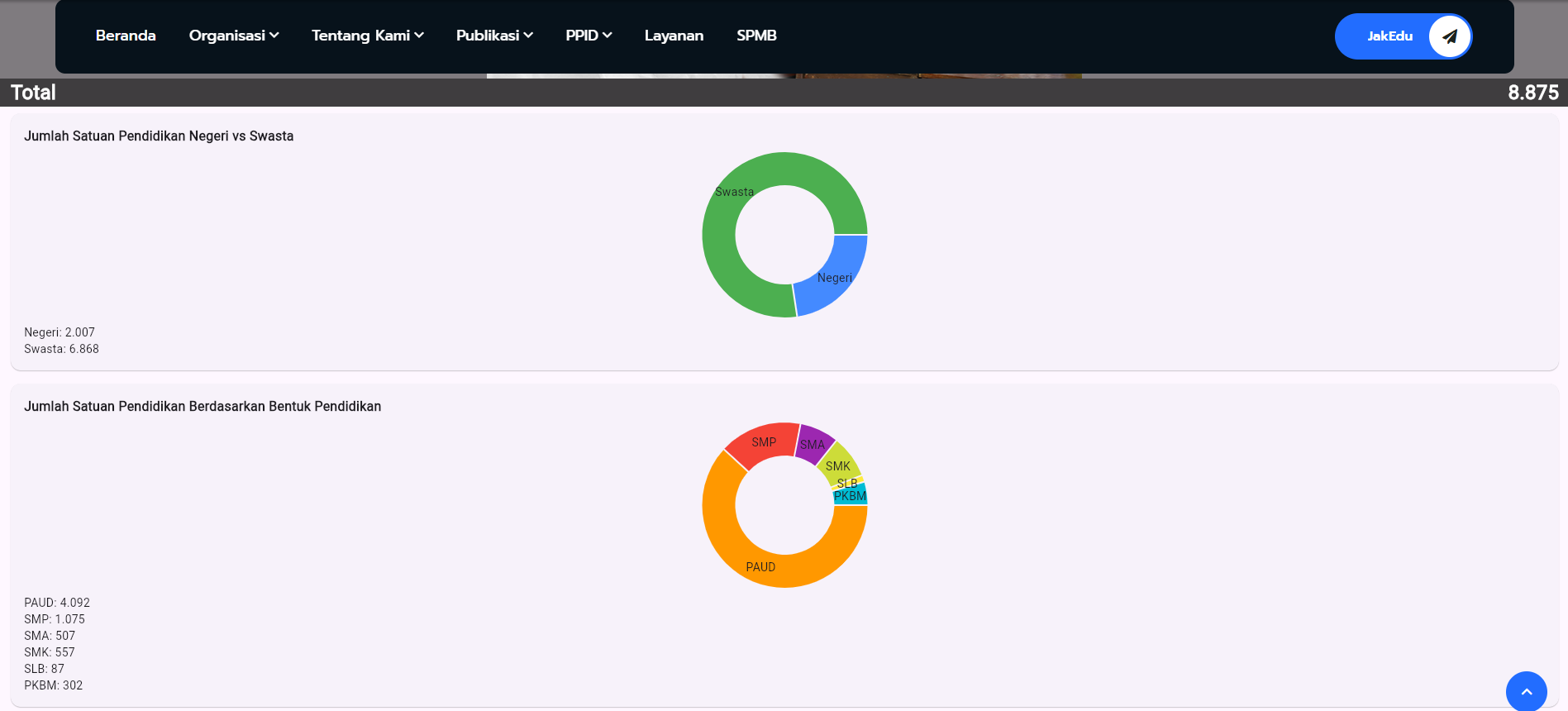Open the PPID dropdown menu

click(x=589, y=36)
